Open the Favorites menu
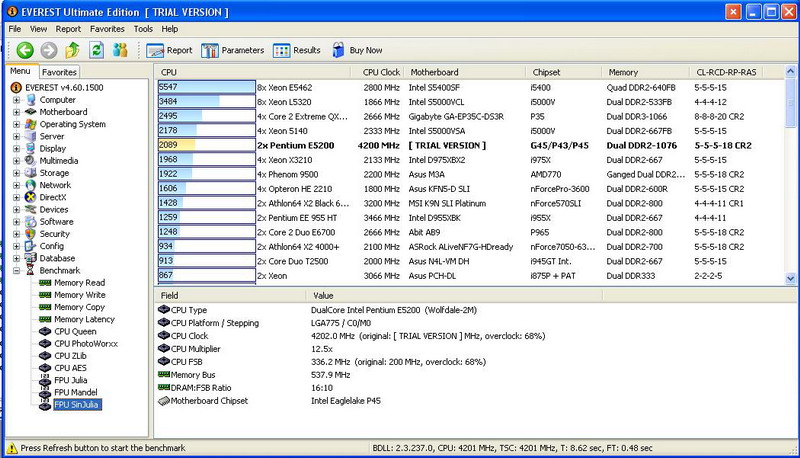Screen dimensions: 800x458 tap(107, 29)
